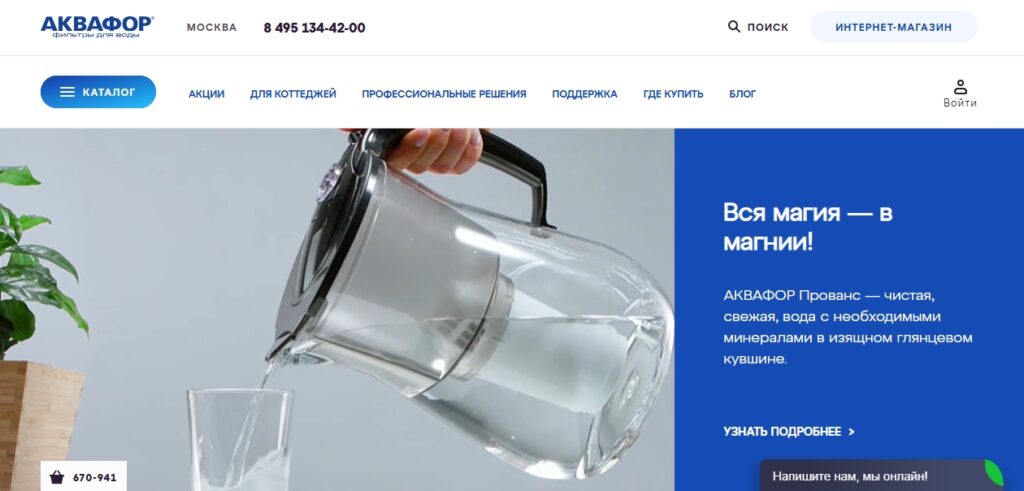Screen dimensions: 1024x491
Task: Click the user profile icon
Action: pyautogui.click(x=960, y=87)
